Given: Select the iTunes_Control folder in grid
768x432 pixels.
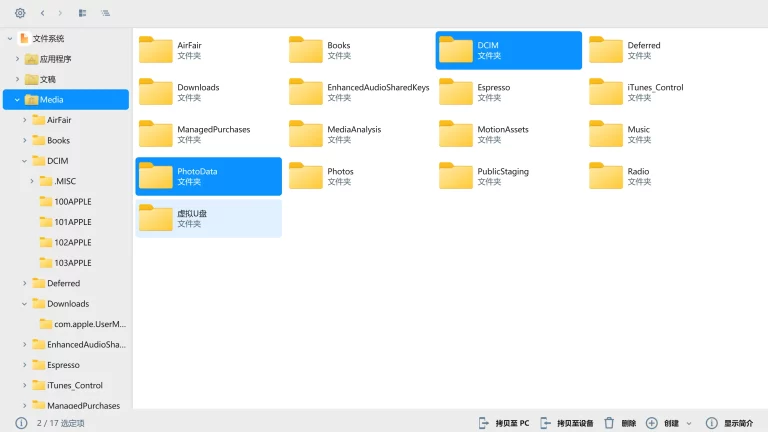Looking at the screenshot, I should coord(654,92).
